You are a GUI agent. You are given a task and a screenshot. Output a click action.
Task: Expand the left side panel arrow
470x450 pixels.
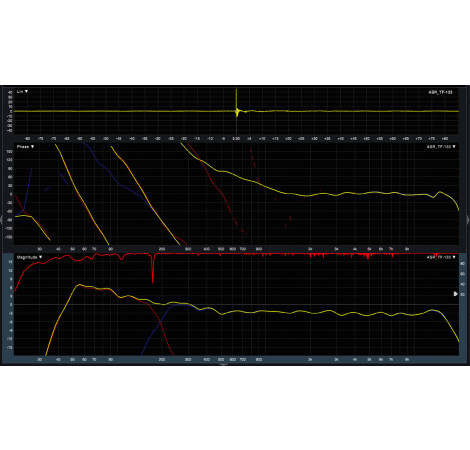tap(1, 220)
